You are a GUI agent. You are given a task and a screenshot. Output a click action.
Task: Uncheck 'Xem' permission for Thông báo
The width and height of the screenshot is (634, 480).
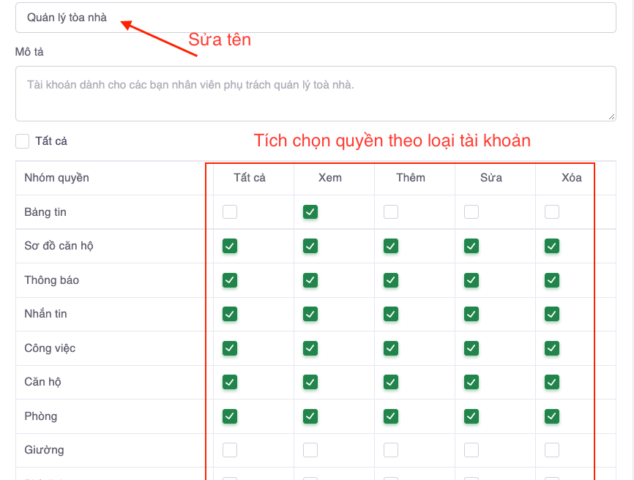[x=310, y=280]
